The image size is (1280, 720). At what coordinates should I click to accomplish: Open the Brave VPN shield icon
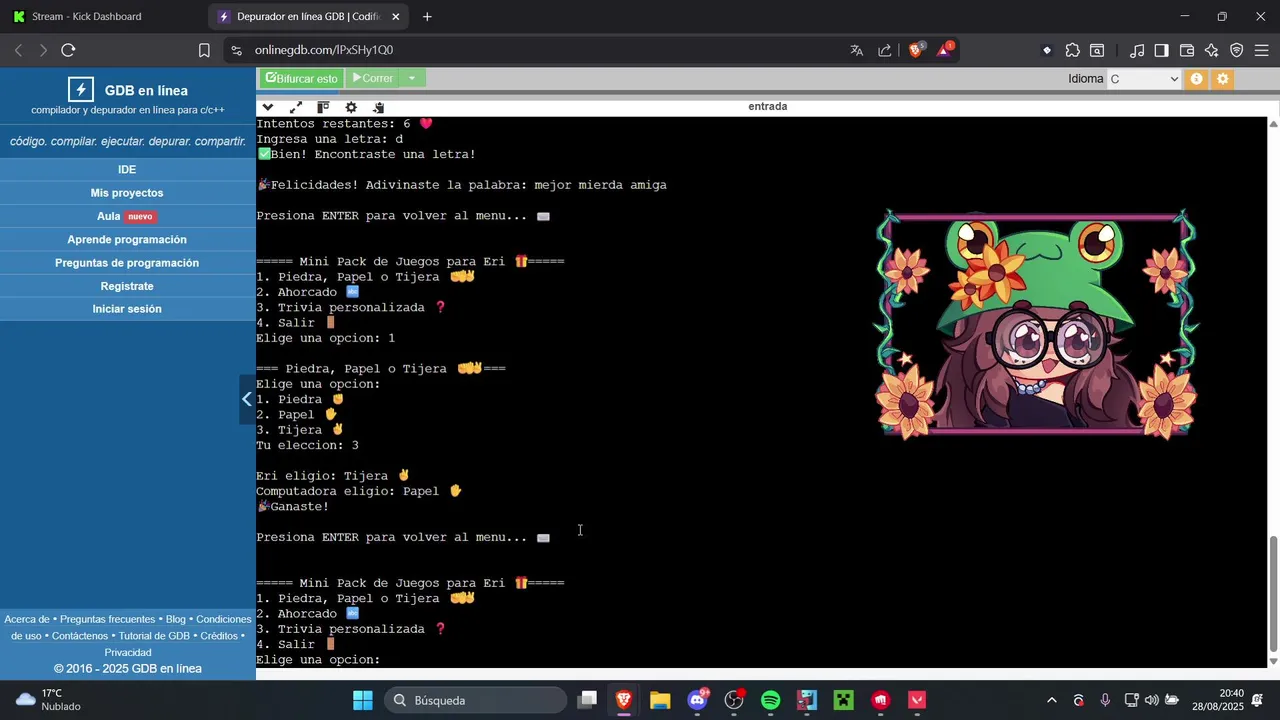pos(1237,50)
